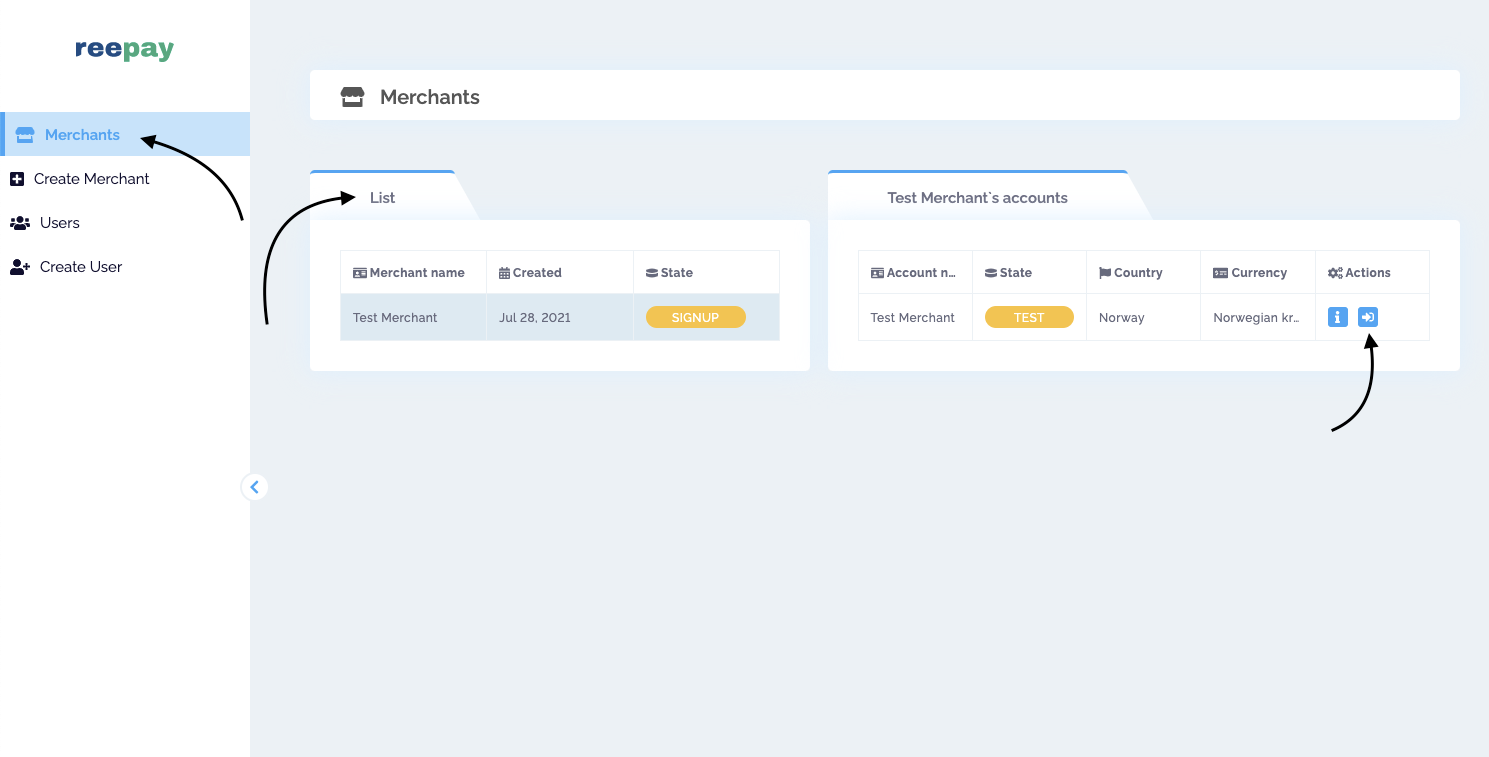Sort by Merchant name column header
This screenshot has height=757, width=1489.
tap(413, 272)
